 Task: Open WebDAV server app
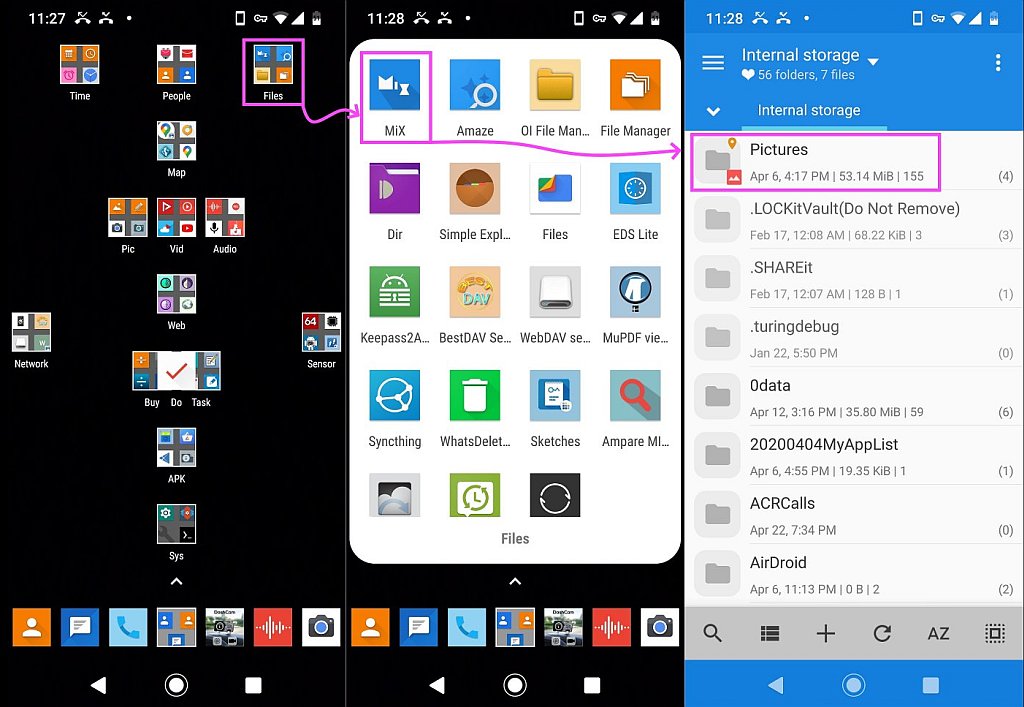click(x=555, y=292)
